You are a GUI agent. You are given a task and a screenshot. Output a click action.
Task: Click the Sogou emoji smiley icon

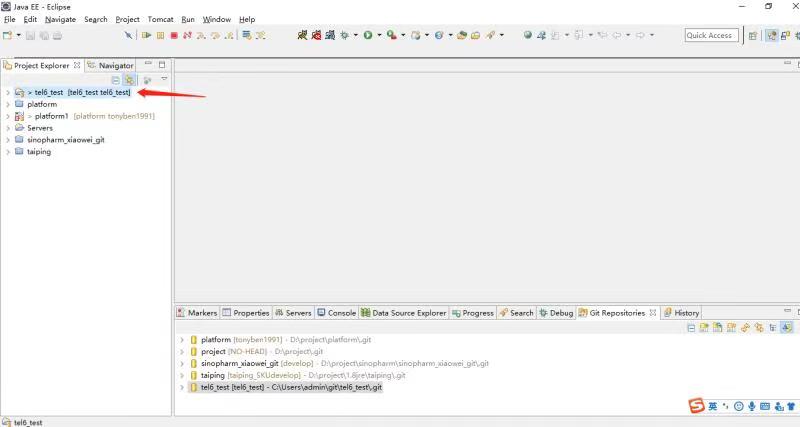point(738,406)
